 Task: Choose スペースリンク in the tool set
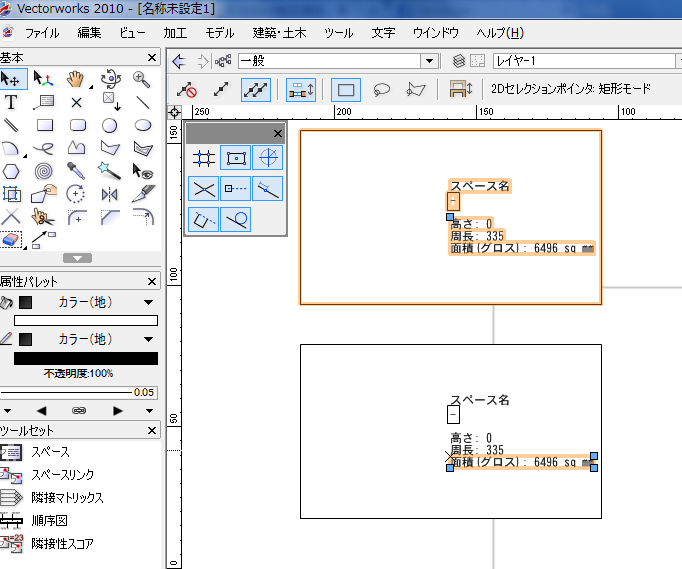click(64, 475)
